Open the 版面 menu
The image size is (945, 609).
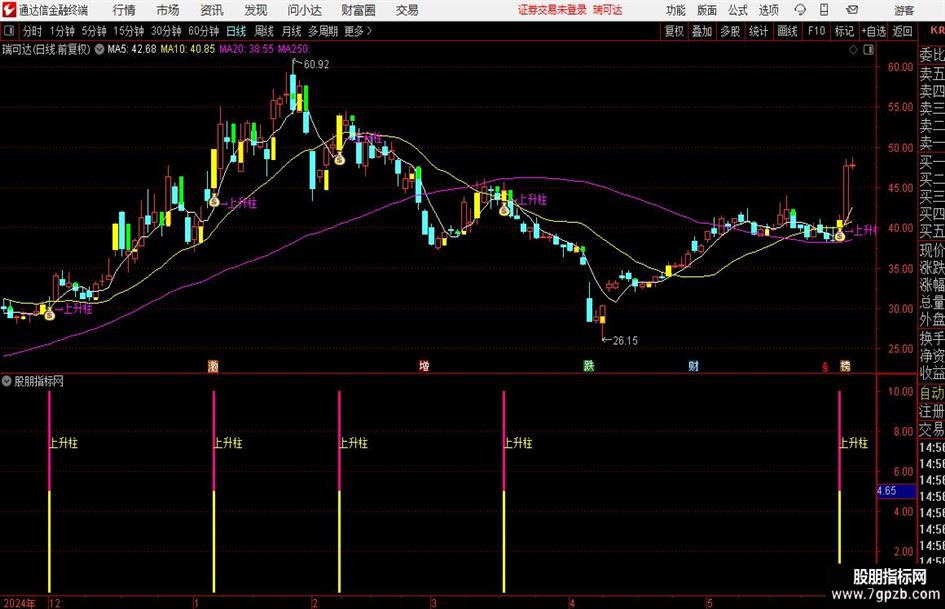(707, 10)
